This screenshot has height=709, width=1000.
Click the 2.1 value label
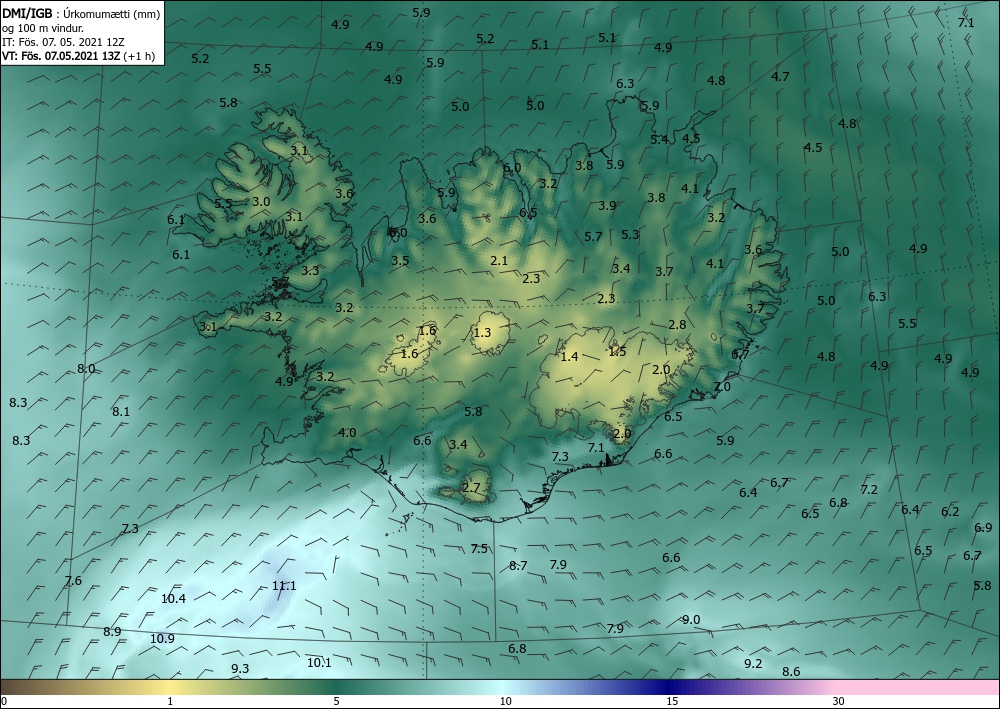click(x=499, y=260)
